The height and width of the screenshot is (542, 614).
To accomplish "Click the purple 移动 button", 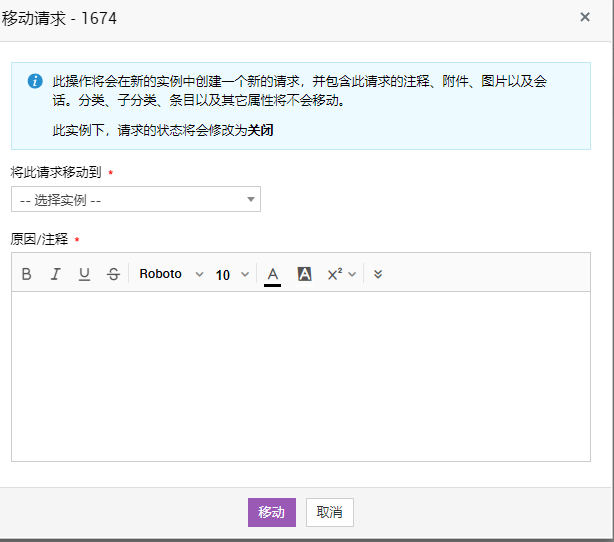I will (x=272, y=512).
